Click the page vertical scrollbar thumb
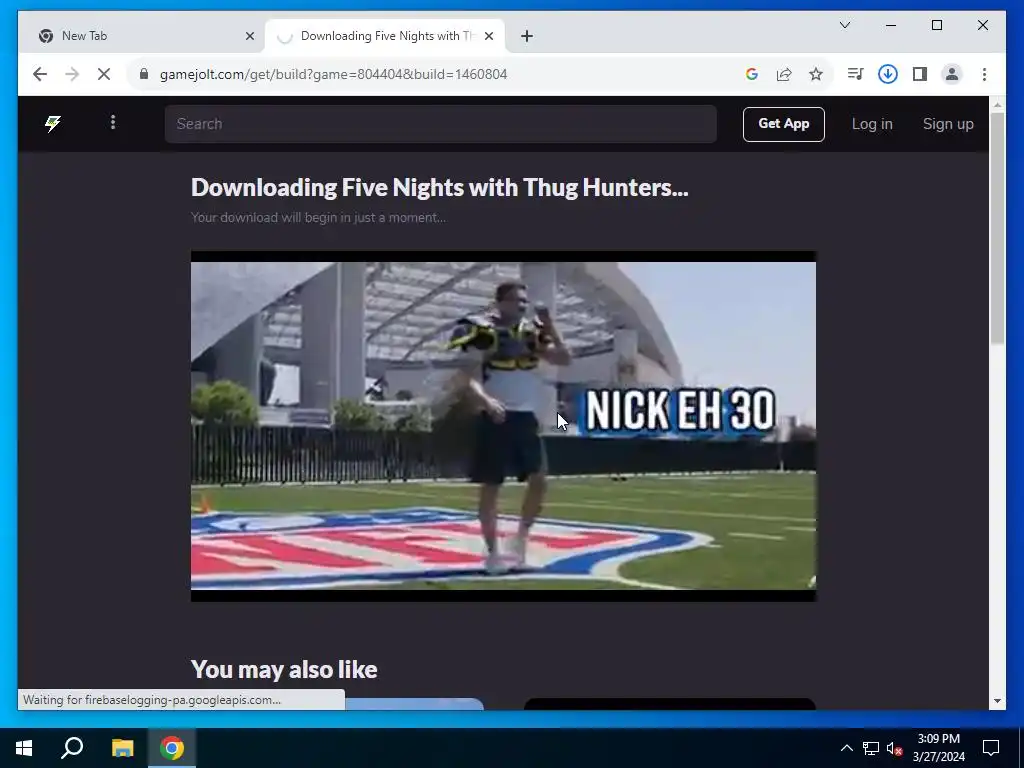Screen dimensions: 1024x768 997,229
